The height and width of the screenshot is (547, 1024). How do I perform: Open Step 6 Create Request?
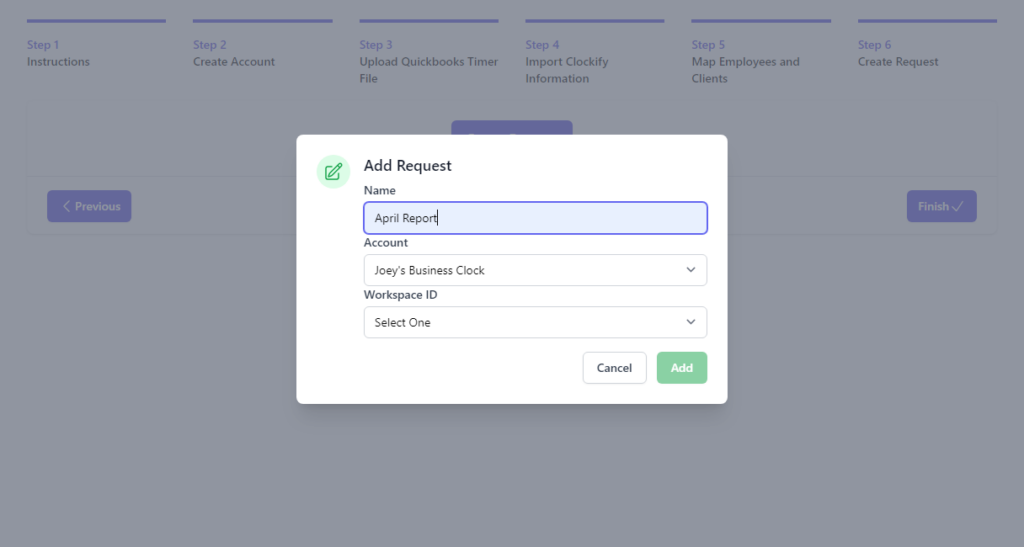pyautogui.click(x=927, y=44)
